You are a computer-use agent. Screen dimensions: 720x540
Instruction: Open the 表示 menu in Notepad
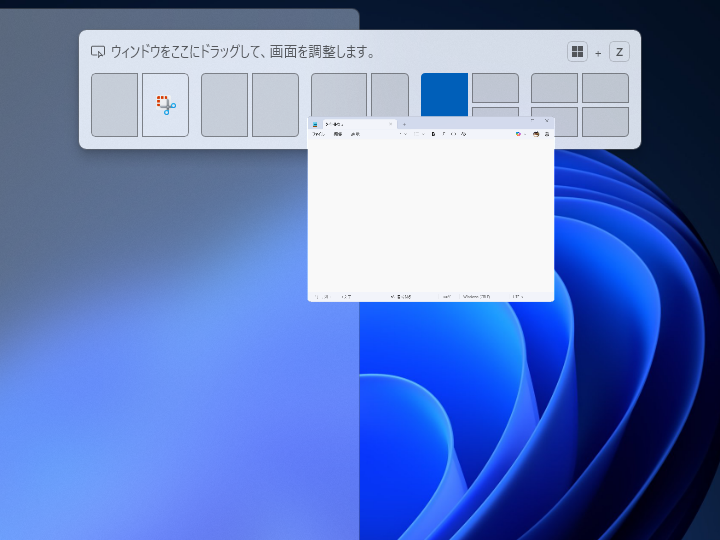[355, 134]
